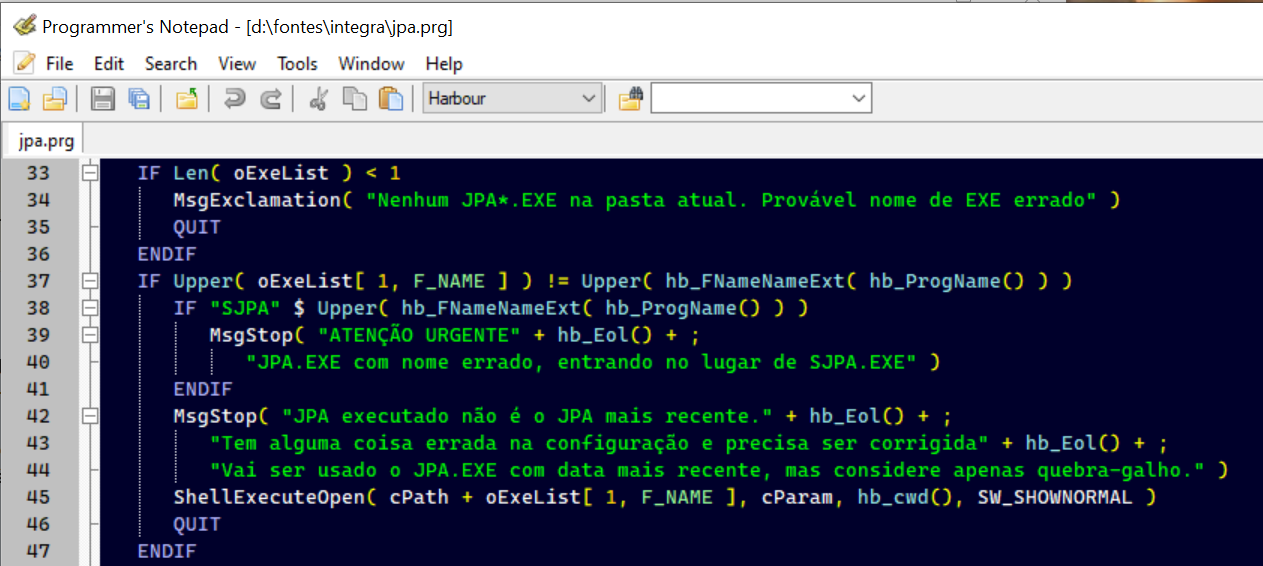Image resolution: width=1263 pixels, height=566 pixels.
Task: Collapse the fold at line 33
Action: (90, 173)
